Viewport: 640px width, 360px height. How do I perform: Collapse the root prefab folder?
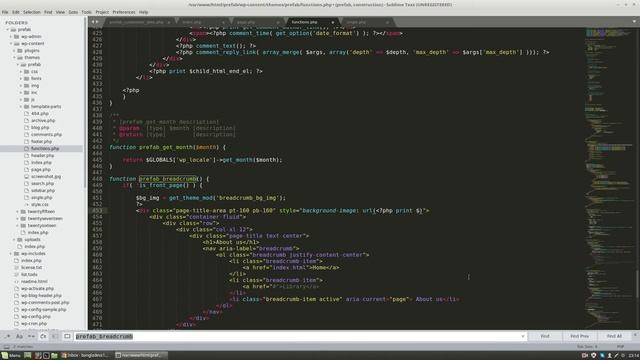tap(7, 30)
